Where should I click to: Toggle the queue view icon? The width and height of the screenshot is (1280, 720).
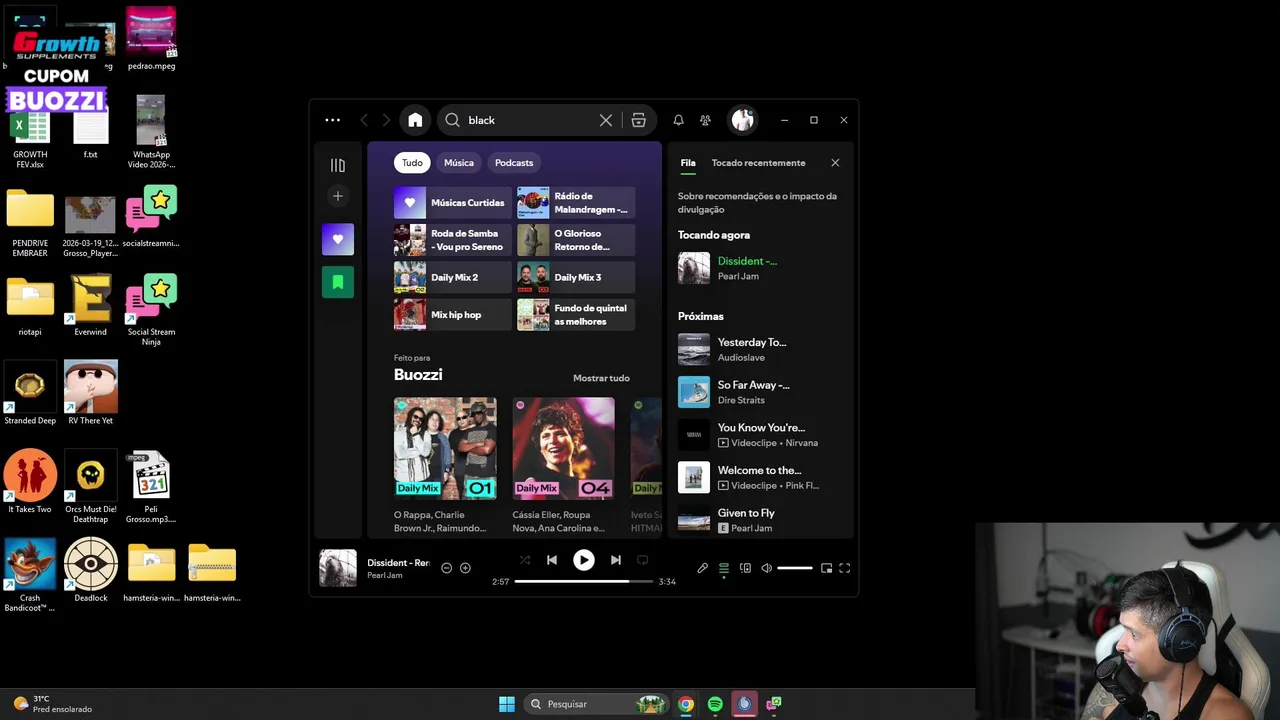click(x=724, y=568)
